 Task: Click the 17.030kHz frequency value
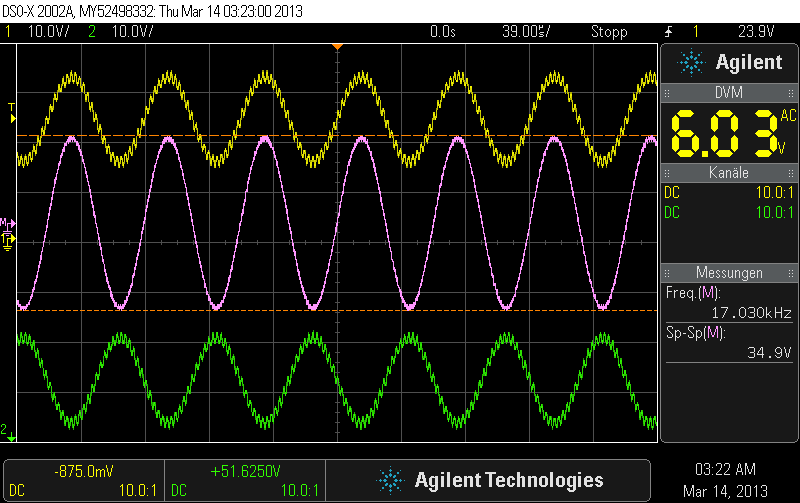[752, 313]
